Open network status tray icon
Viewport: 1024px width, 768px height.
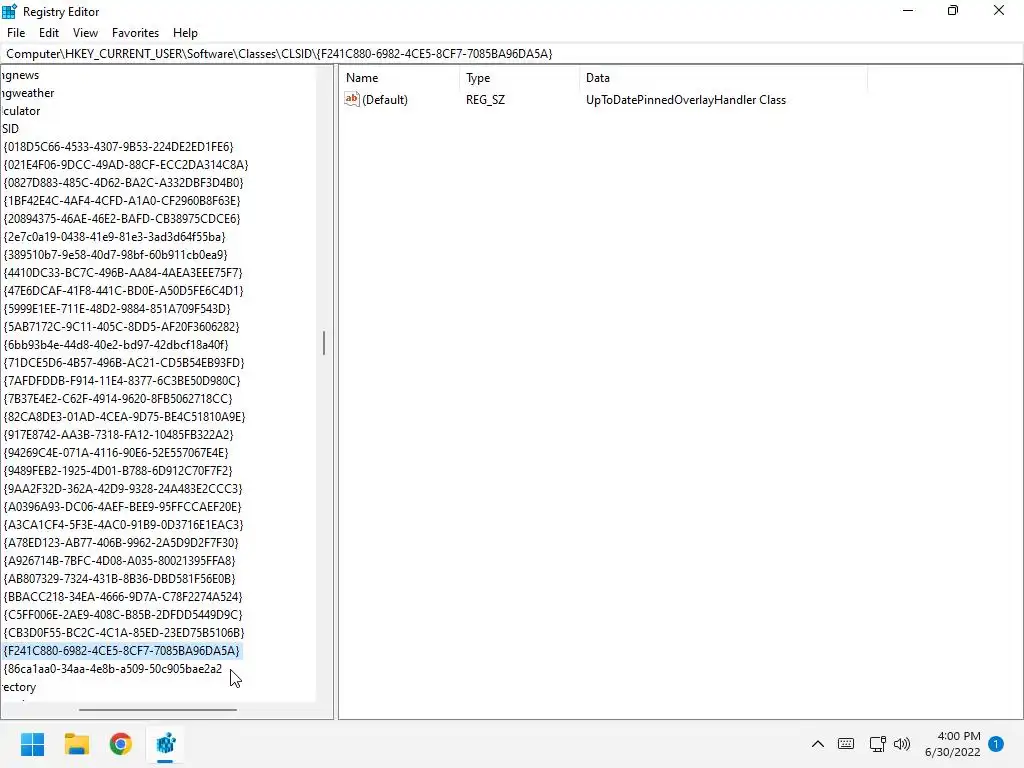877,744
